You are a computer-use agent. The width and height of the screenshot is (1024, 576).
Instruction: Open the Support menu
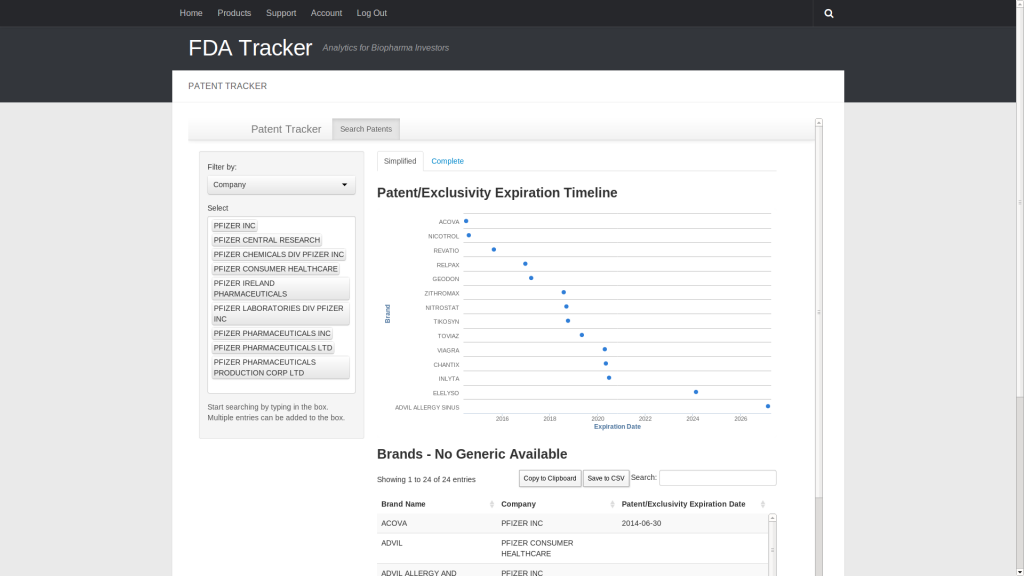[x=281, y=13]
